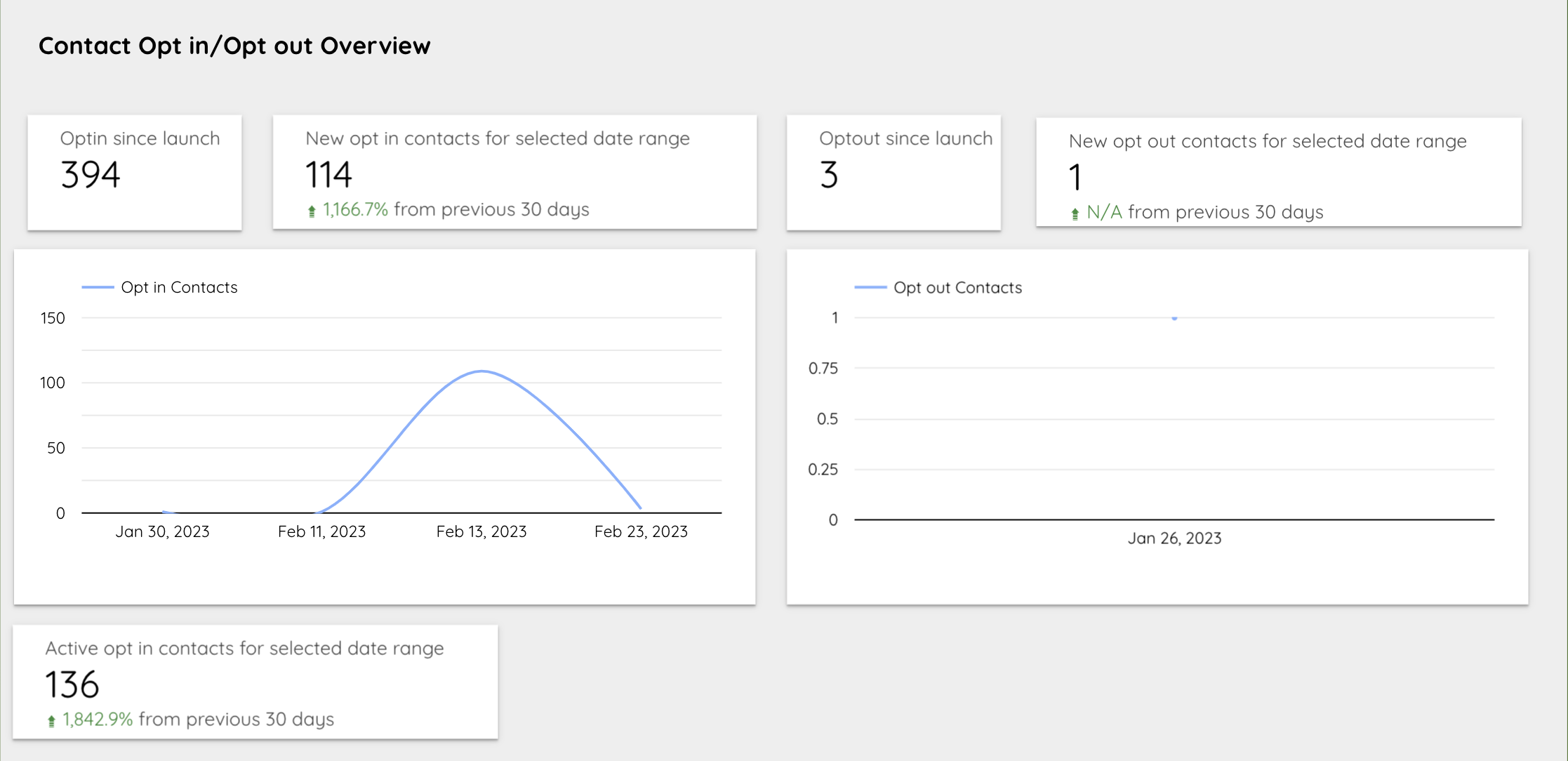Click the blue legend line for Opt out Contacts
The width and height of the screenshot is (1568, 761).
click(870, 287)
